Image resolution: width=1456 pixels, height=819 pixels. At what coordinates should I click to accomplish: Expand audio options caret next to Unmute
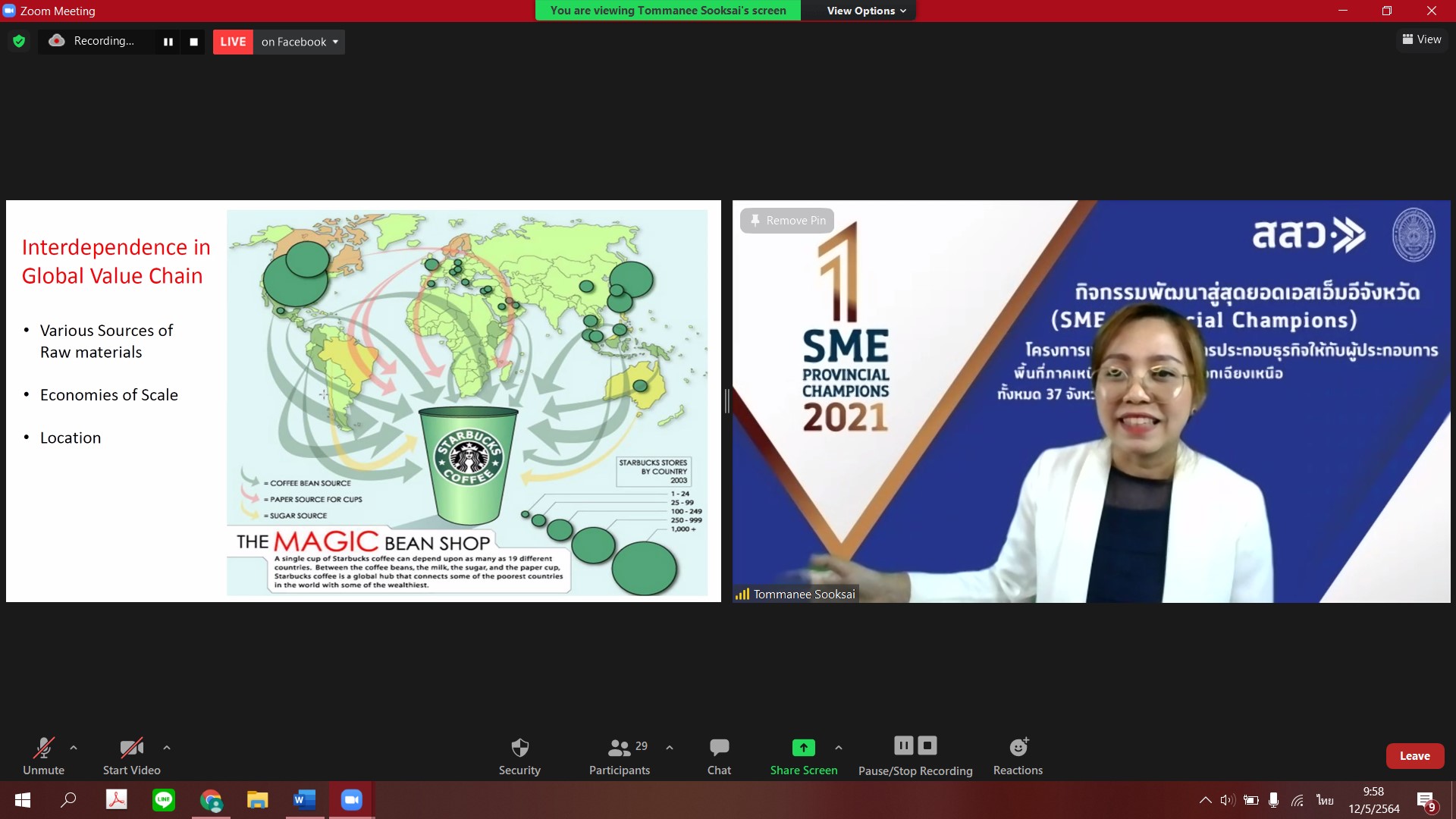pyautogui.click(x=74, y=748)
